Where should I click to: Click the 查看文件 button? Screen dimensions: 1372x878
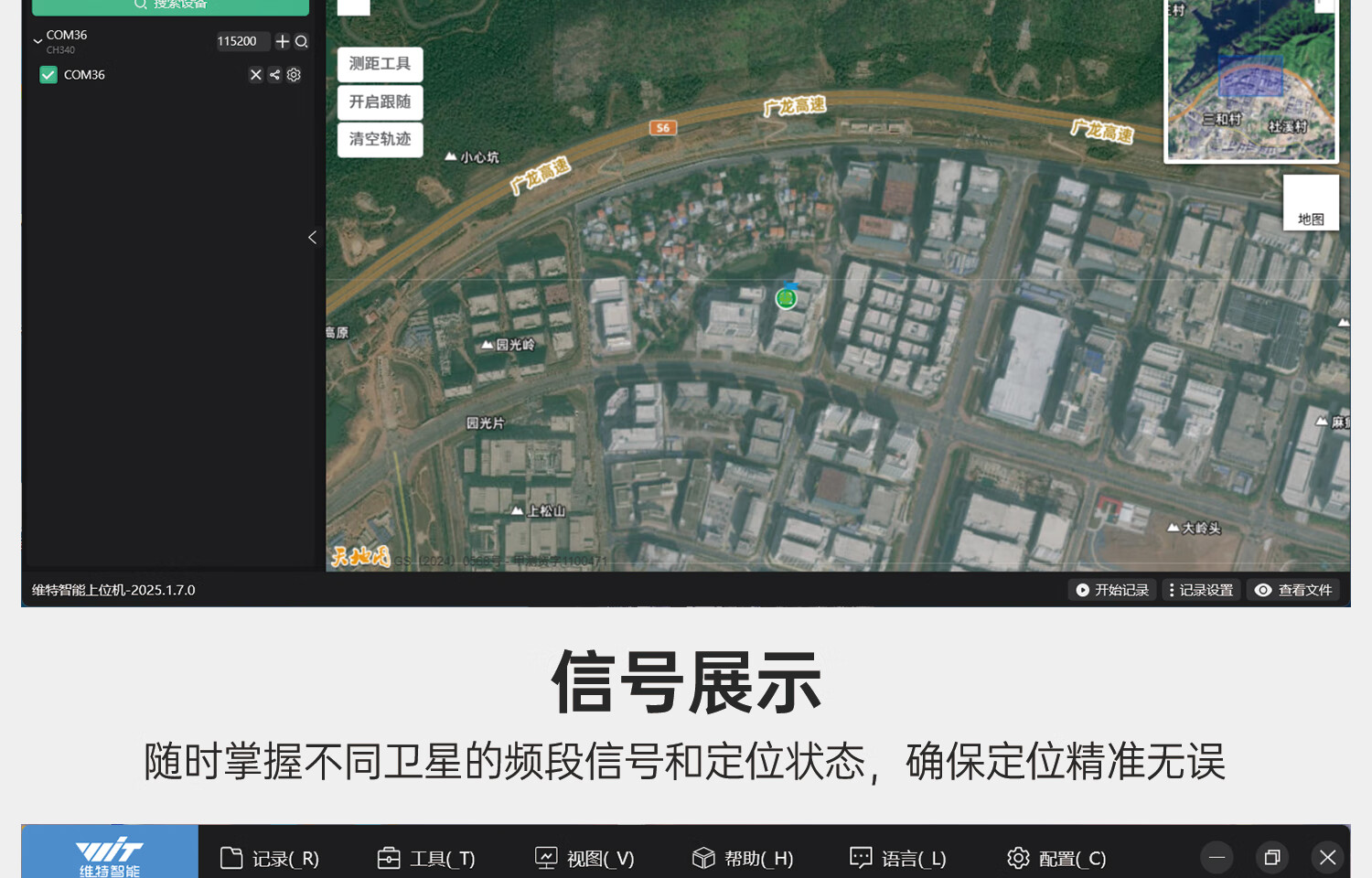pyautogui.click(x=1292, y=590)
